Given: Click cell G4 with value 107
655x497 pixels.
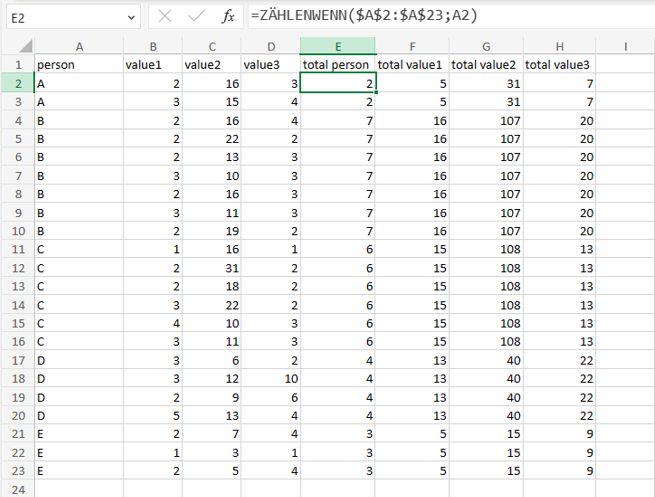Looking at the screenshot, I should (x=486, y=120).
